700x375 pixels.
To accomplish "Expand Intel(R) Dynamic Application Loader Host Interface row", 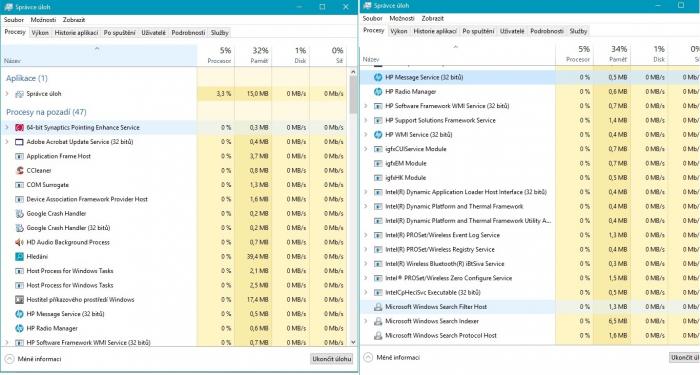I will tap(366, 192).
